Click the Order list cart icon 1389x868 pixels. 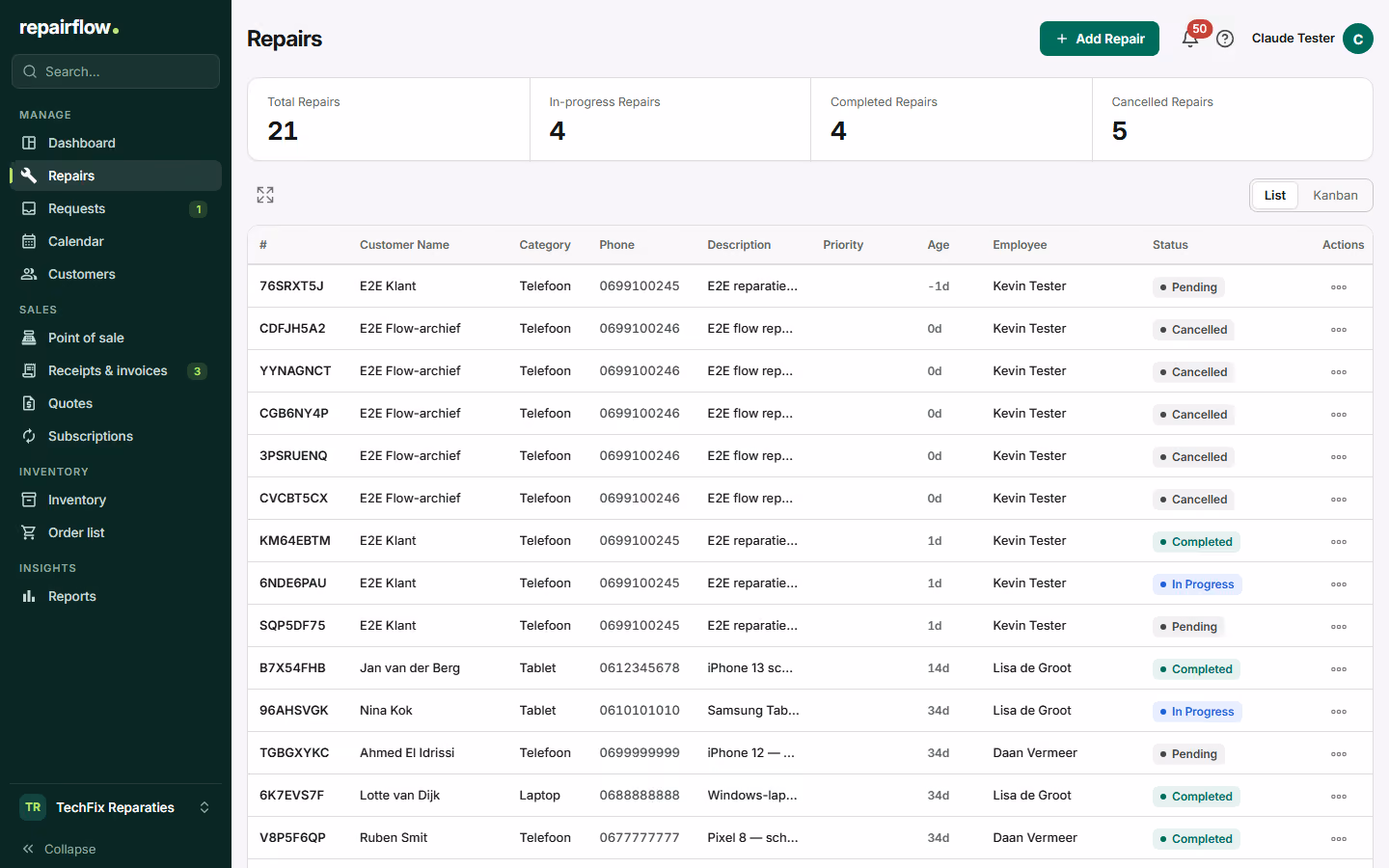click(x=29, y=532)
